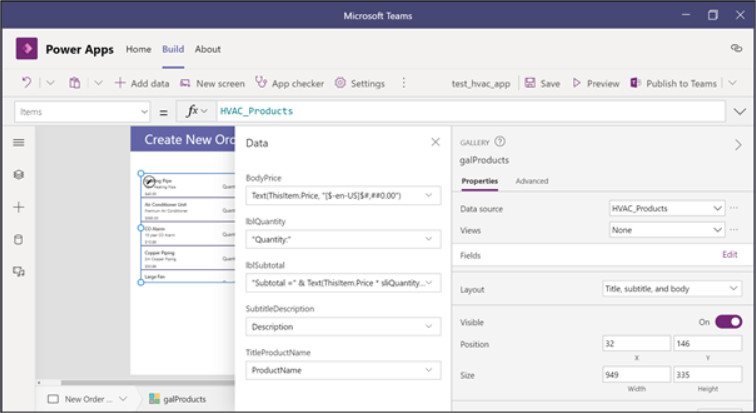This screenshot has width=756, height=413.
Task: Click the Gallery help question icon
Action: click(500, 142)
